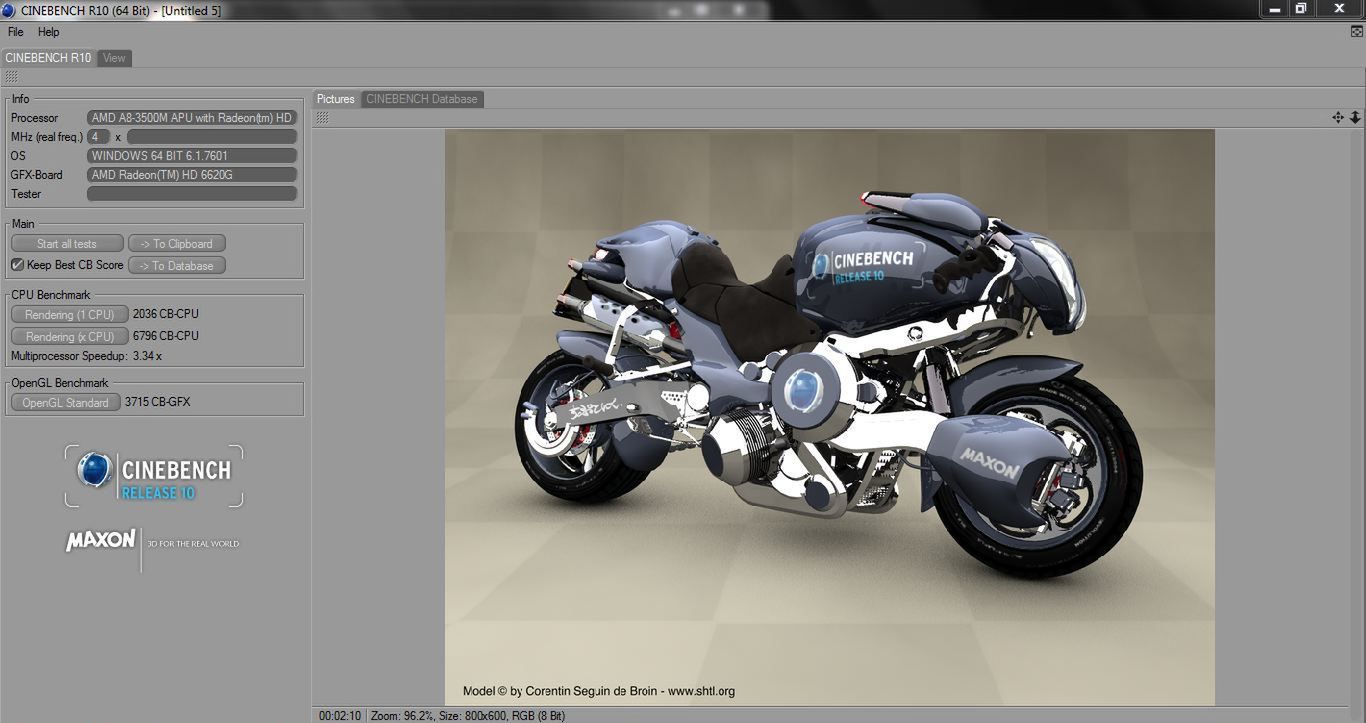Click the empty Tester field
Viewport: 1366px width, 723px height.
click(192, 194)
